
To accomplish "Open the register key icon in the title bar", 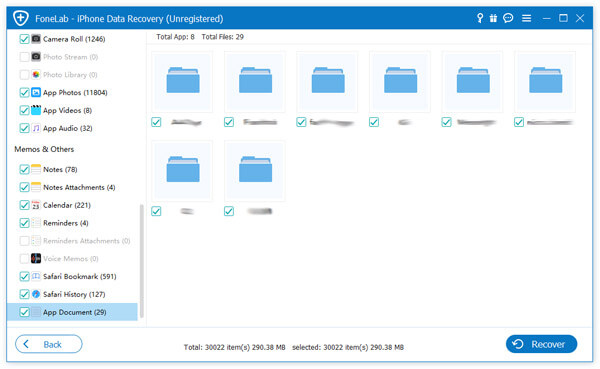I will [x=480, y=18].
